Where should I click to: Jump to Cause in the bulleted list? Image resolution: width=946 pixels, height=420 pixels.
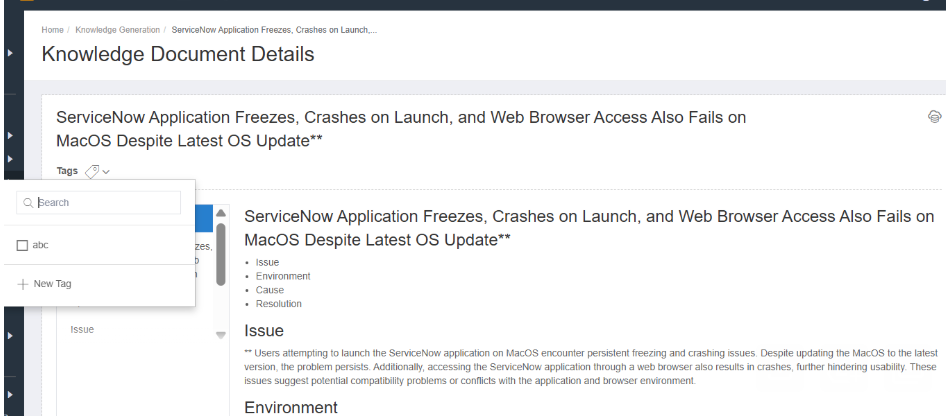[270, 290]
